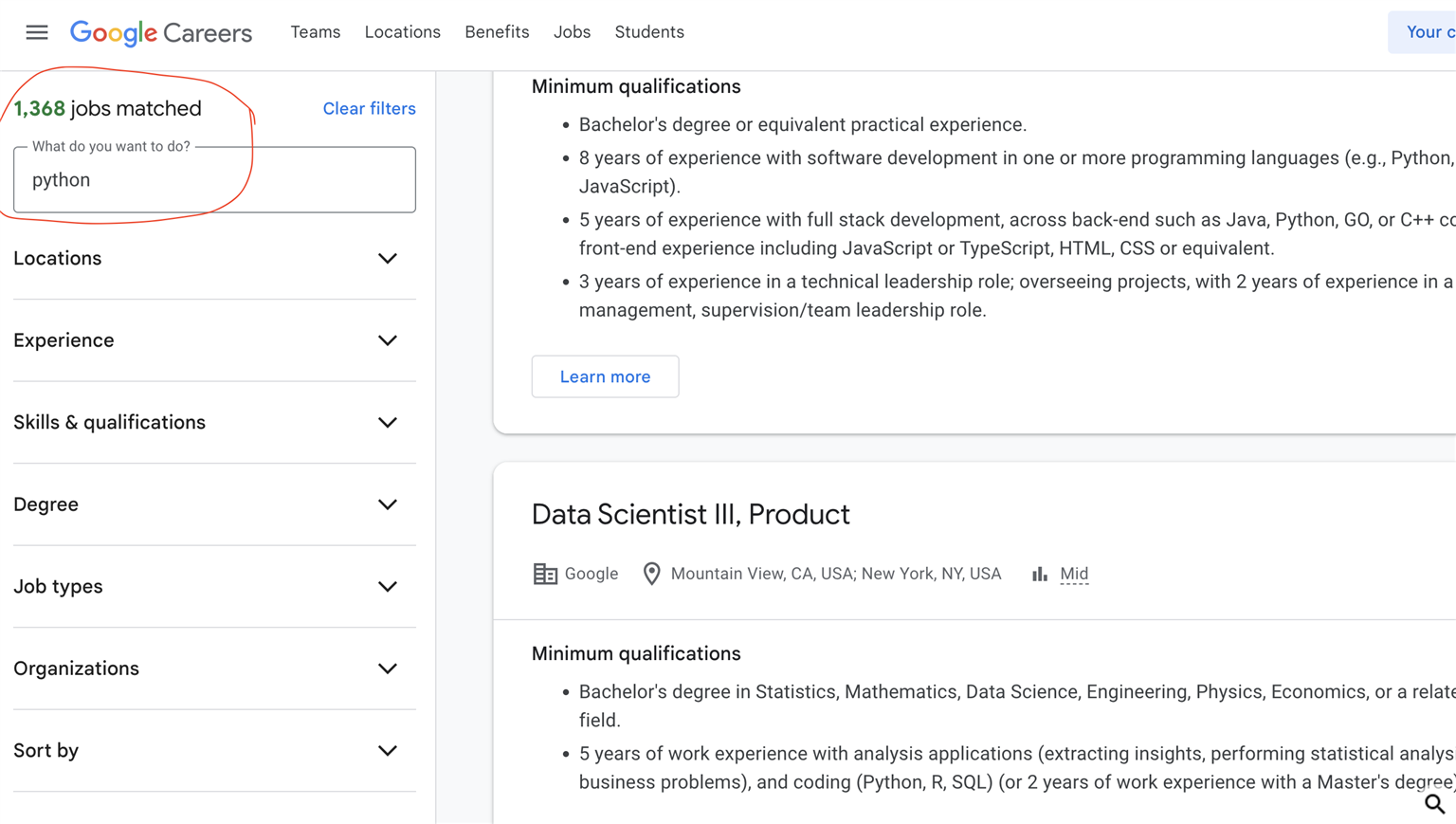Click the Mid experience level link
The height and width of the screenshot is (824, 1456).
pos(1074,574)
